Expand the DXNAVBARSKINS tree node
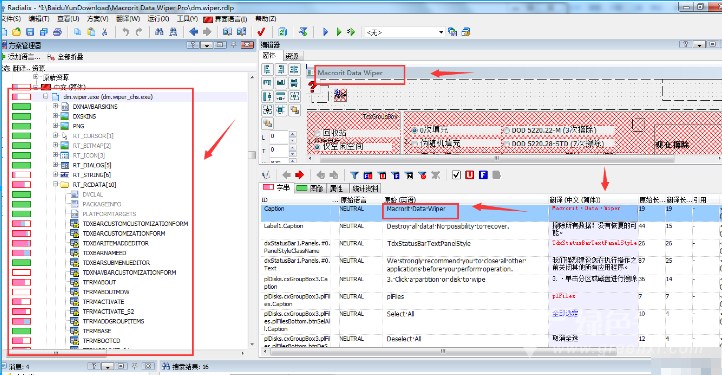Viewport: 722px width, 375px height. pyautogui.click(x=55, y=106)
